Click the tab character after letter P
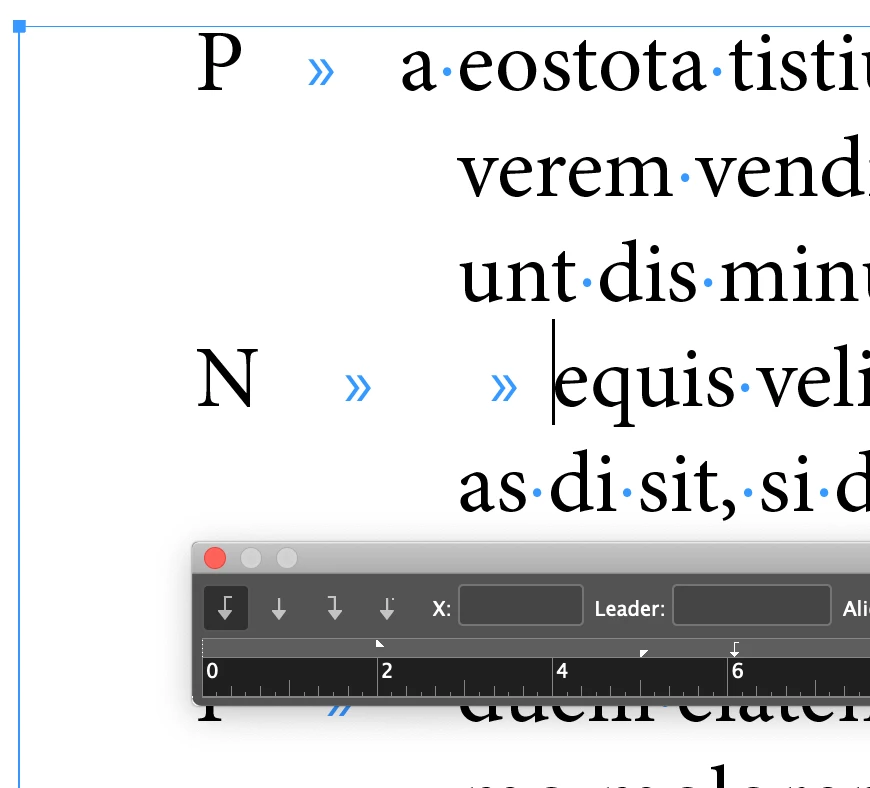 tap(321, 72)
